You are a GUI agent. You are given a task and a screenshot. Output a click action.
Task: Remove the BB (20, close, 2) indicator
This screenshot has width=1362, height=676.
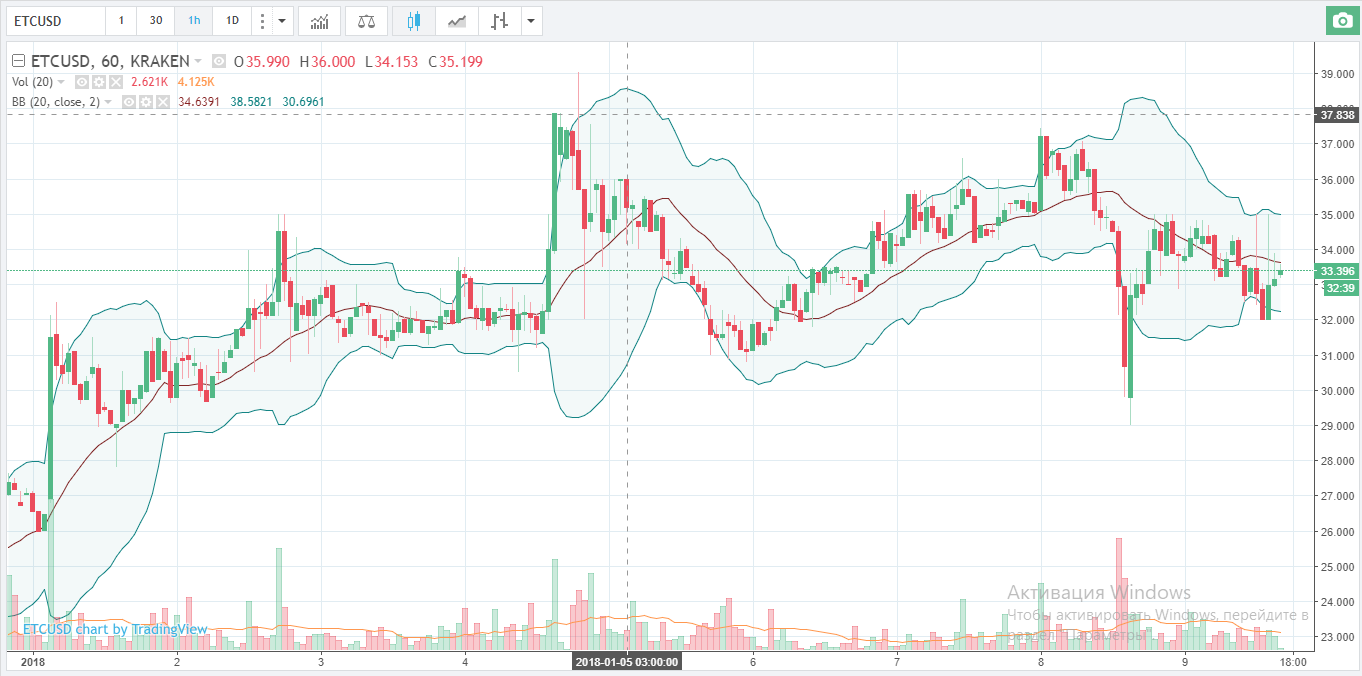pyautogui.click(x=162, y=102)
